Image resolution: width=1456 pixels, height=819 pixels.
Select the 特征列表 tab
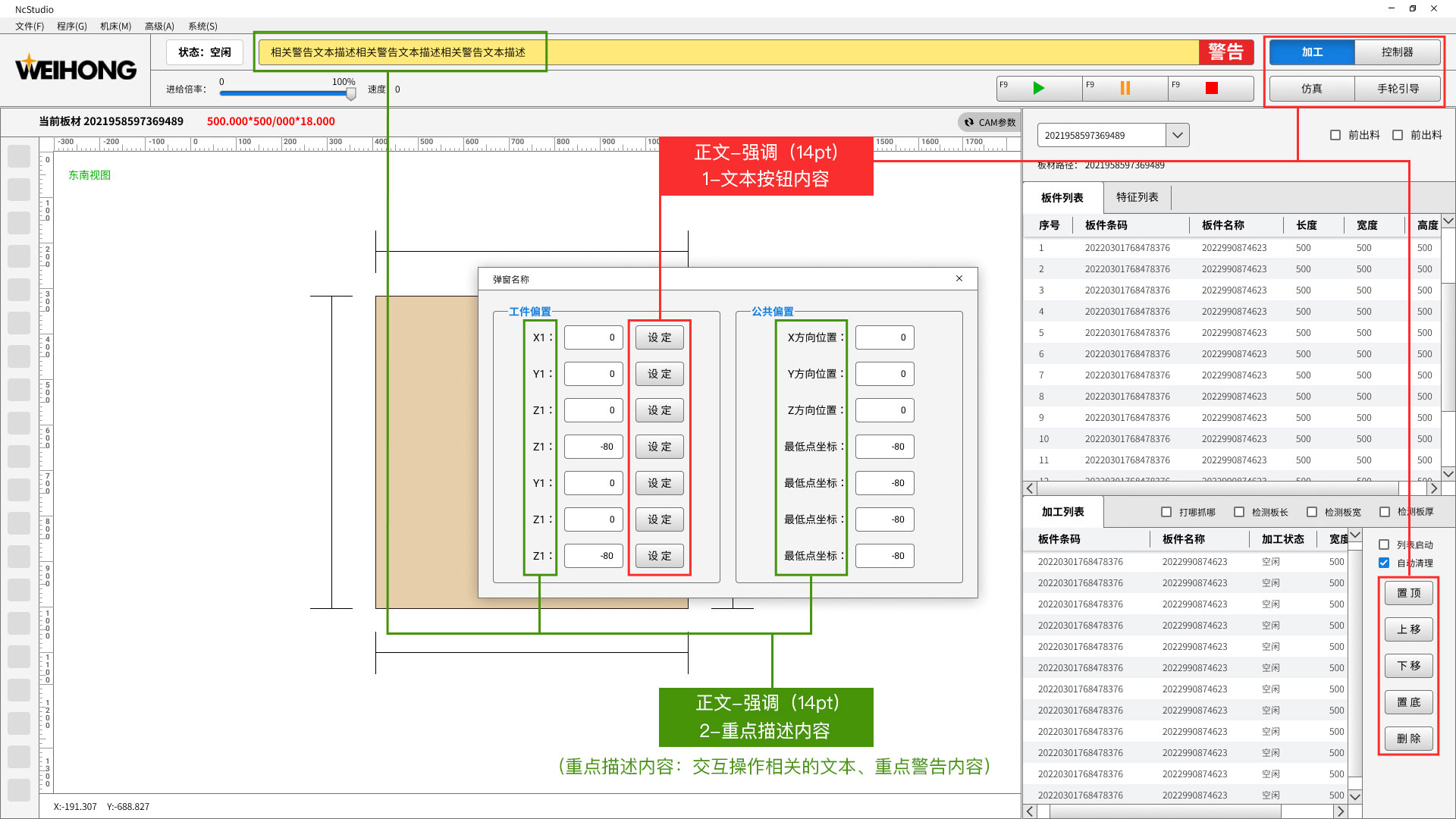click(1137, 197)
